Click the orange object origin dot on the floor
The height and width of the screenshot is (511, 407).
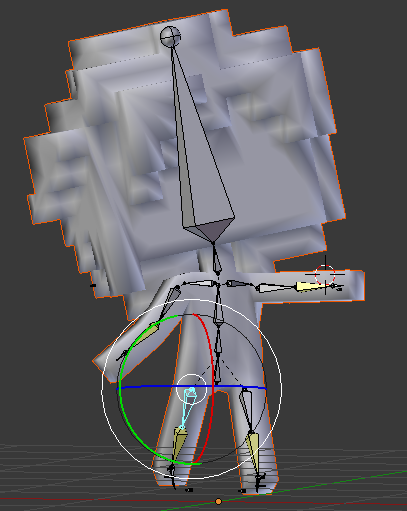(218, 501)
